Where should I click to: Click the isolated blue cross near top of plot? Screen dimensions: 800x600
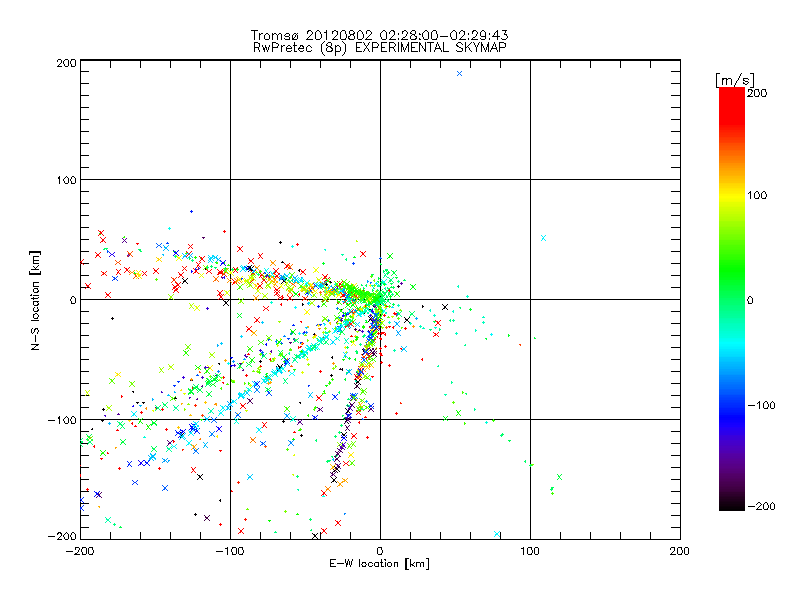459,73
